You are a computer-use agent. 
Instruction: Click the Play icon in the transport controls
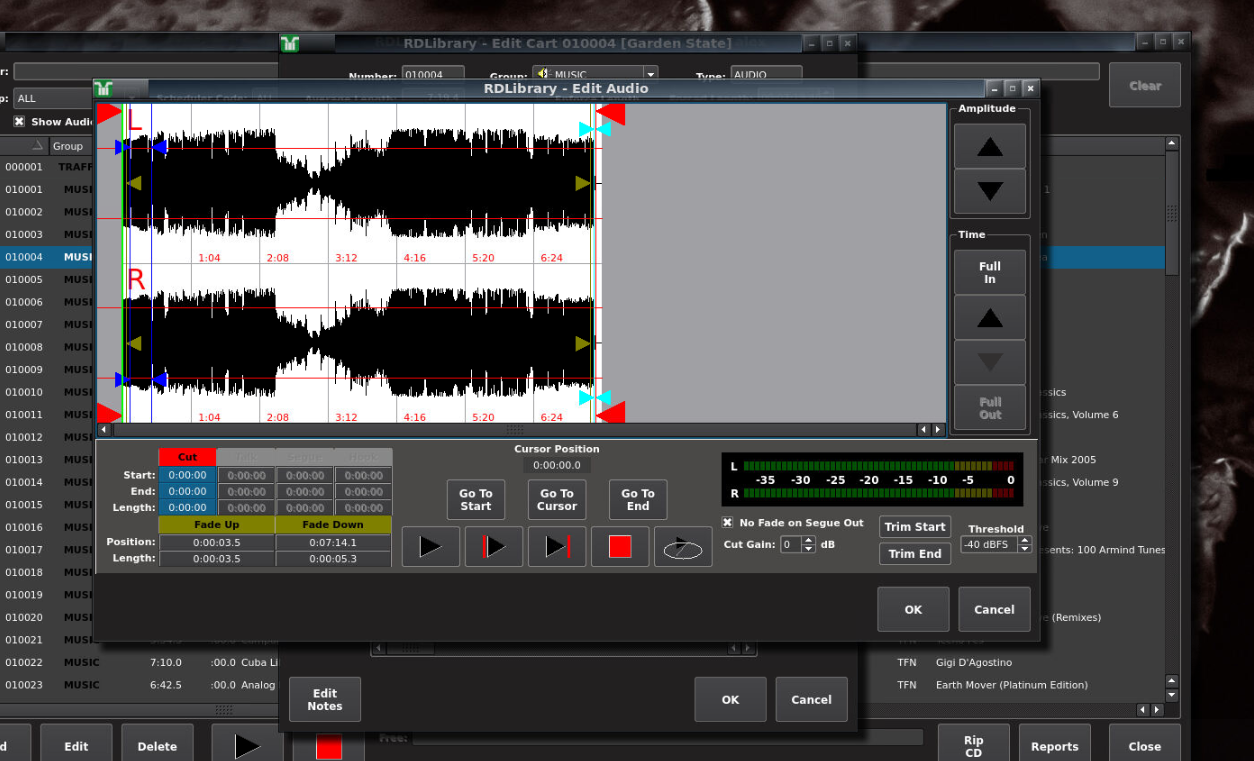430,546
